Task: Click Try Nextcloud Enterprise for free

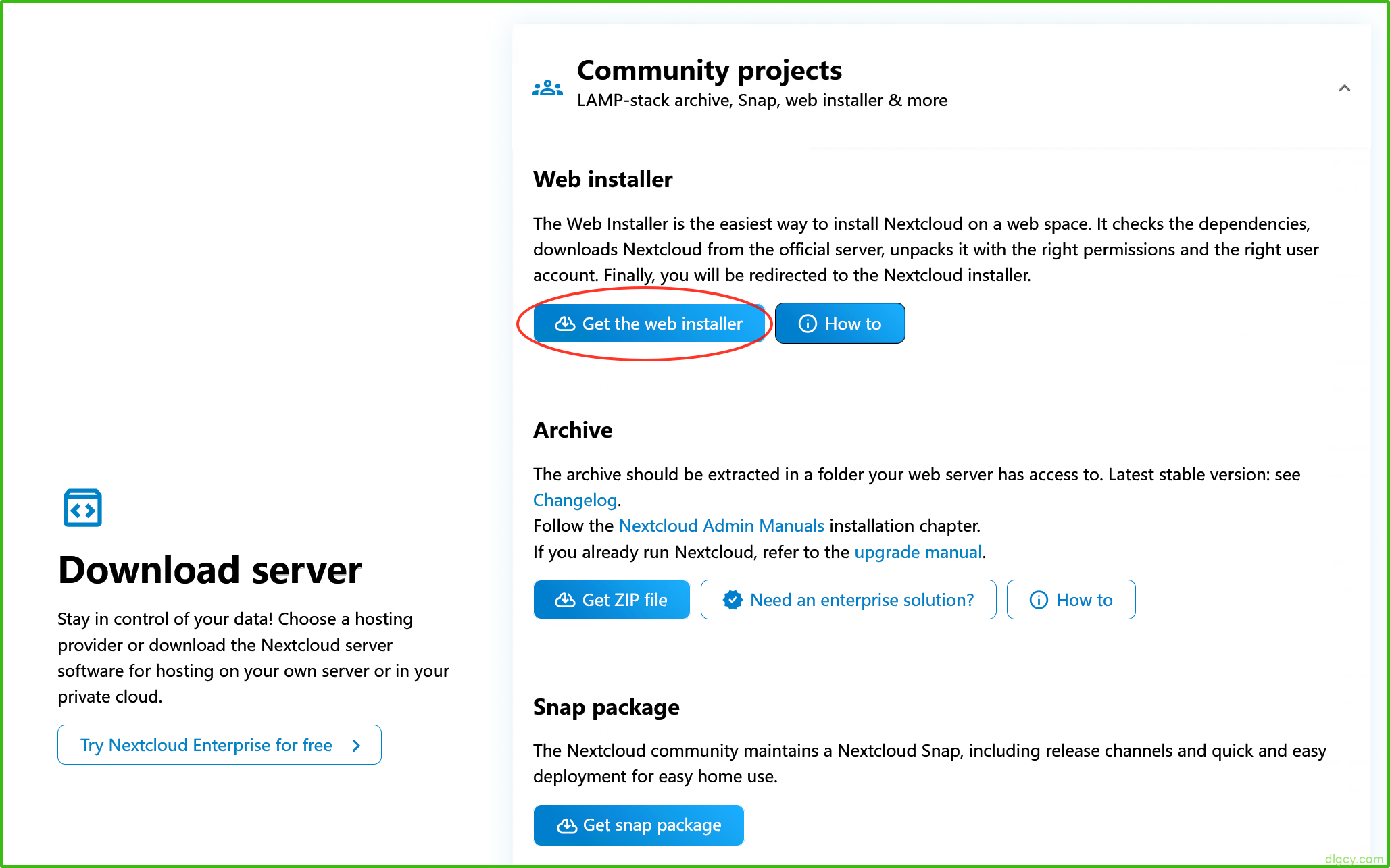Action: pyautogui.click(x=220, y=745)
